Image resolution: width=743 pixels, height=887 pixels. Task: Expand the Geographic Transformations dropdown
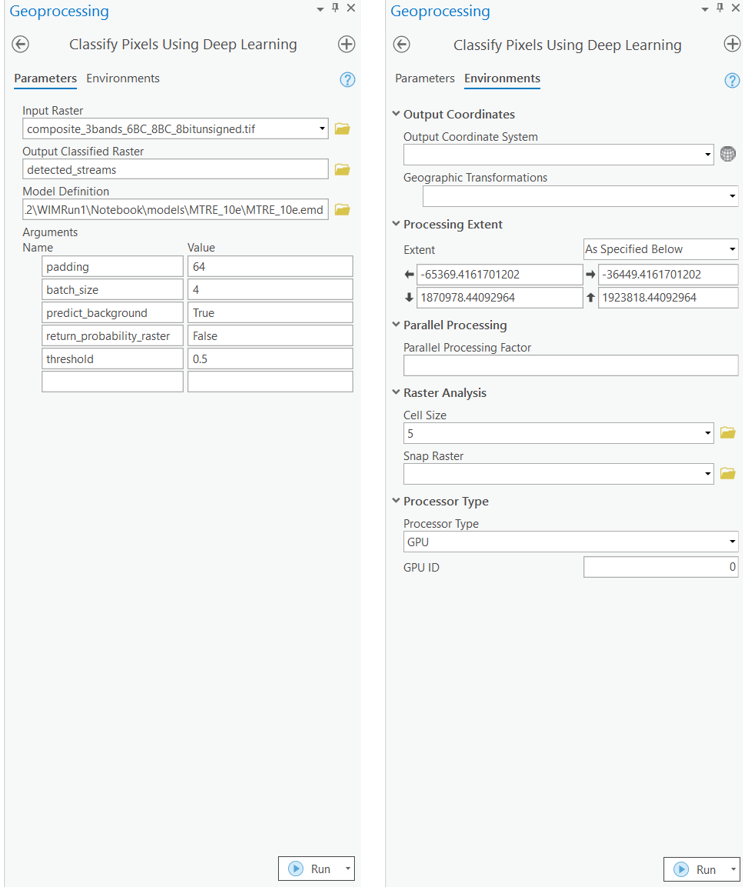(732, 196)
